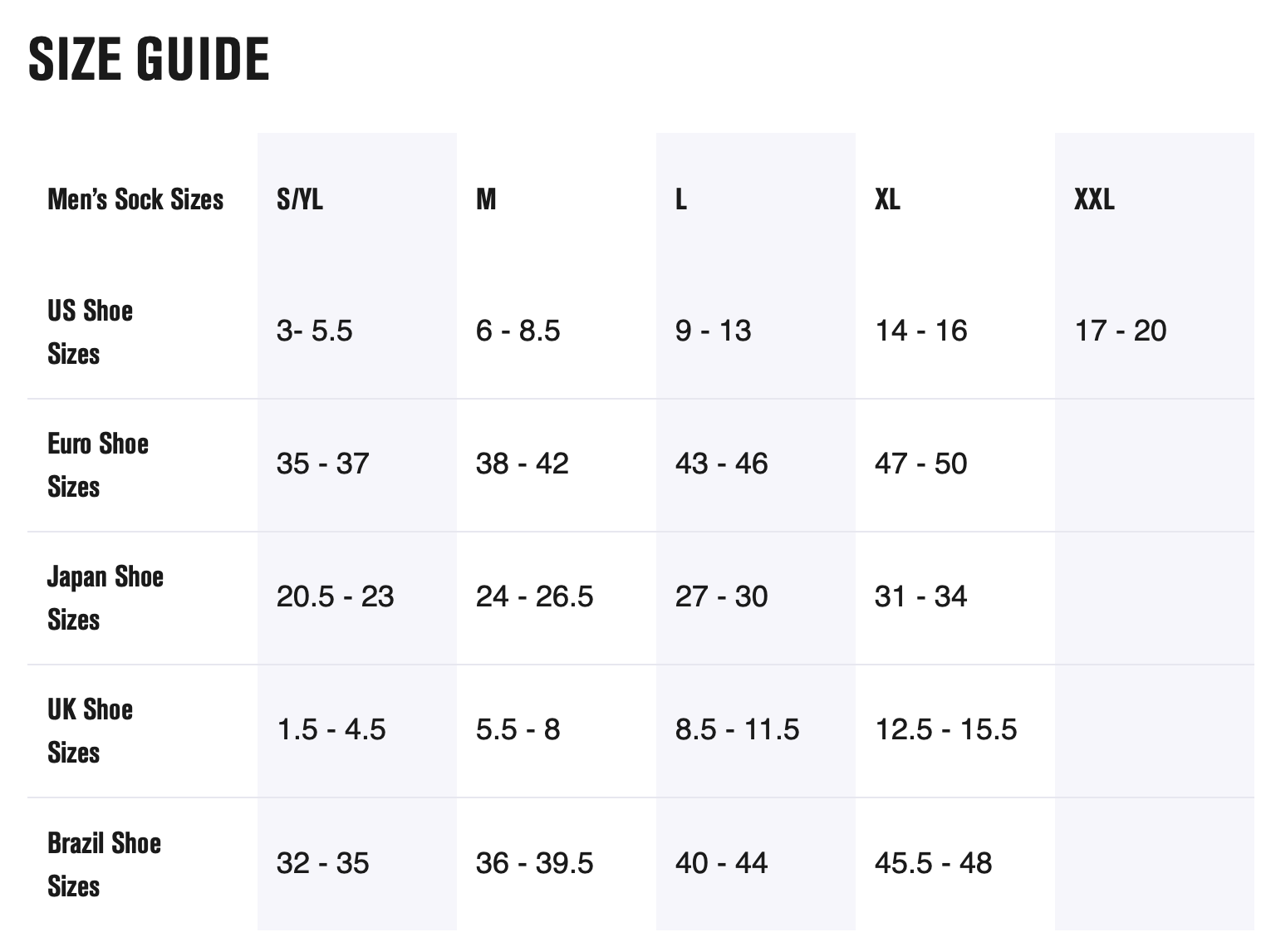Click the Brazil Shoe Sizes row label

(104, 864)
